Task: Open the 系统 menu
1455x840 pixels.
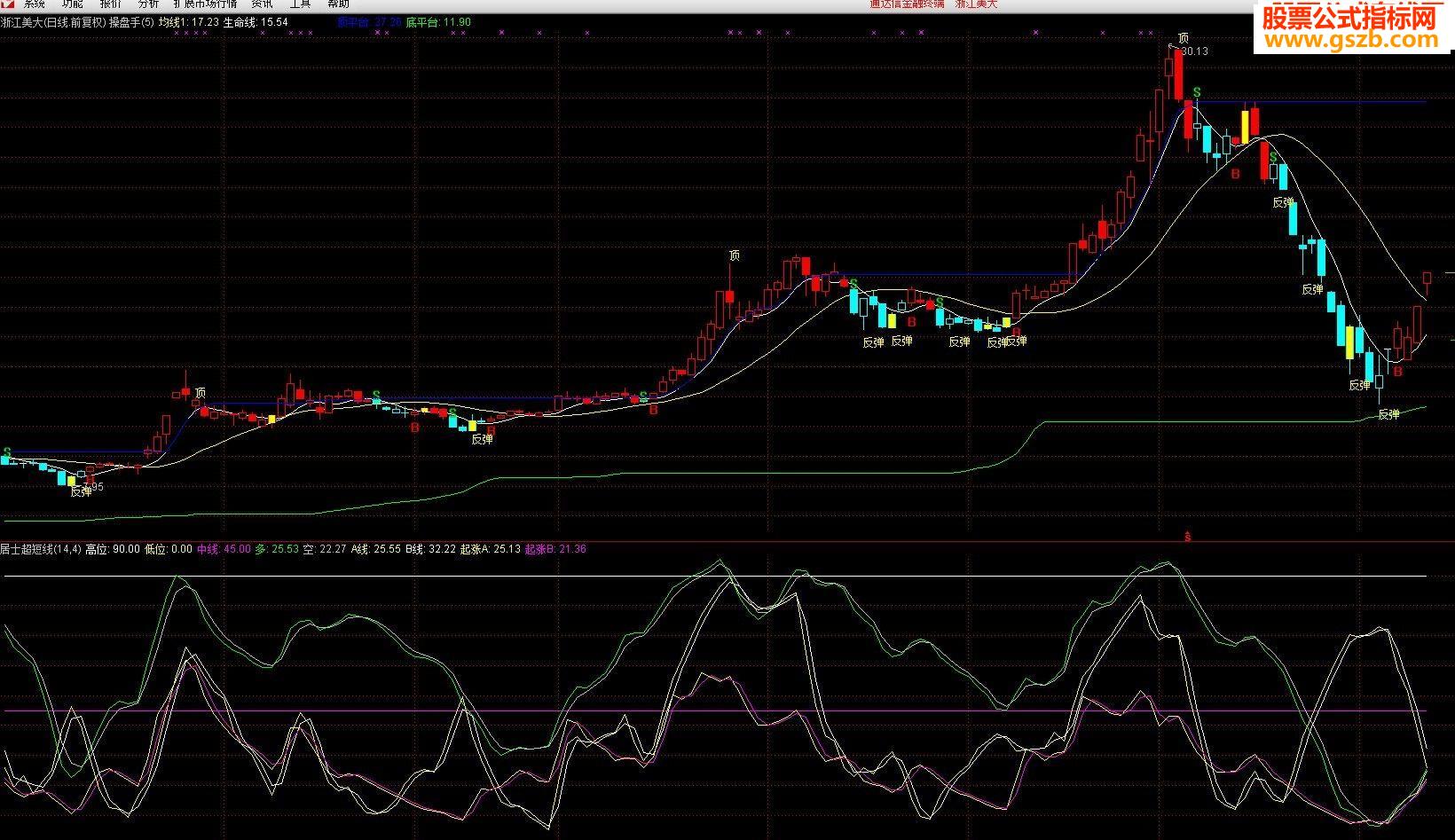Action: [x=35, y=4]
